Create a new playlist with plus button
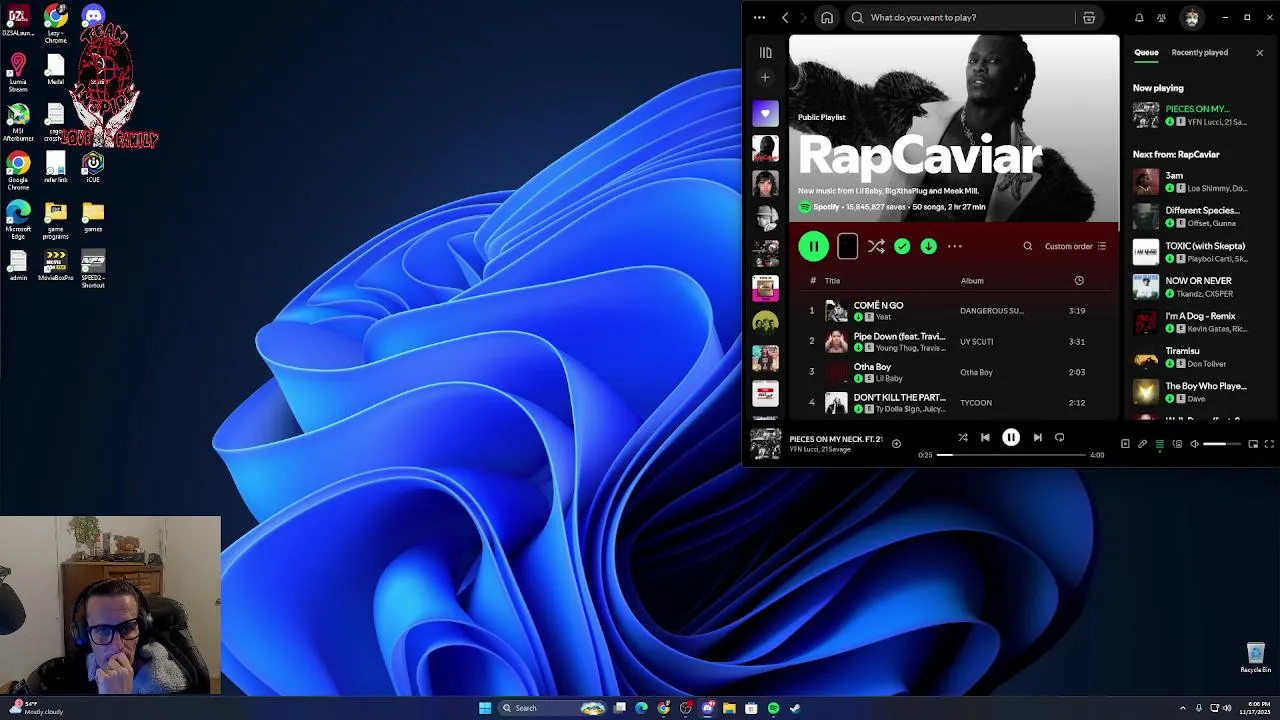 click(765, 77)
